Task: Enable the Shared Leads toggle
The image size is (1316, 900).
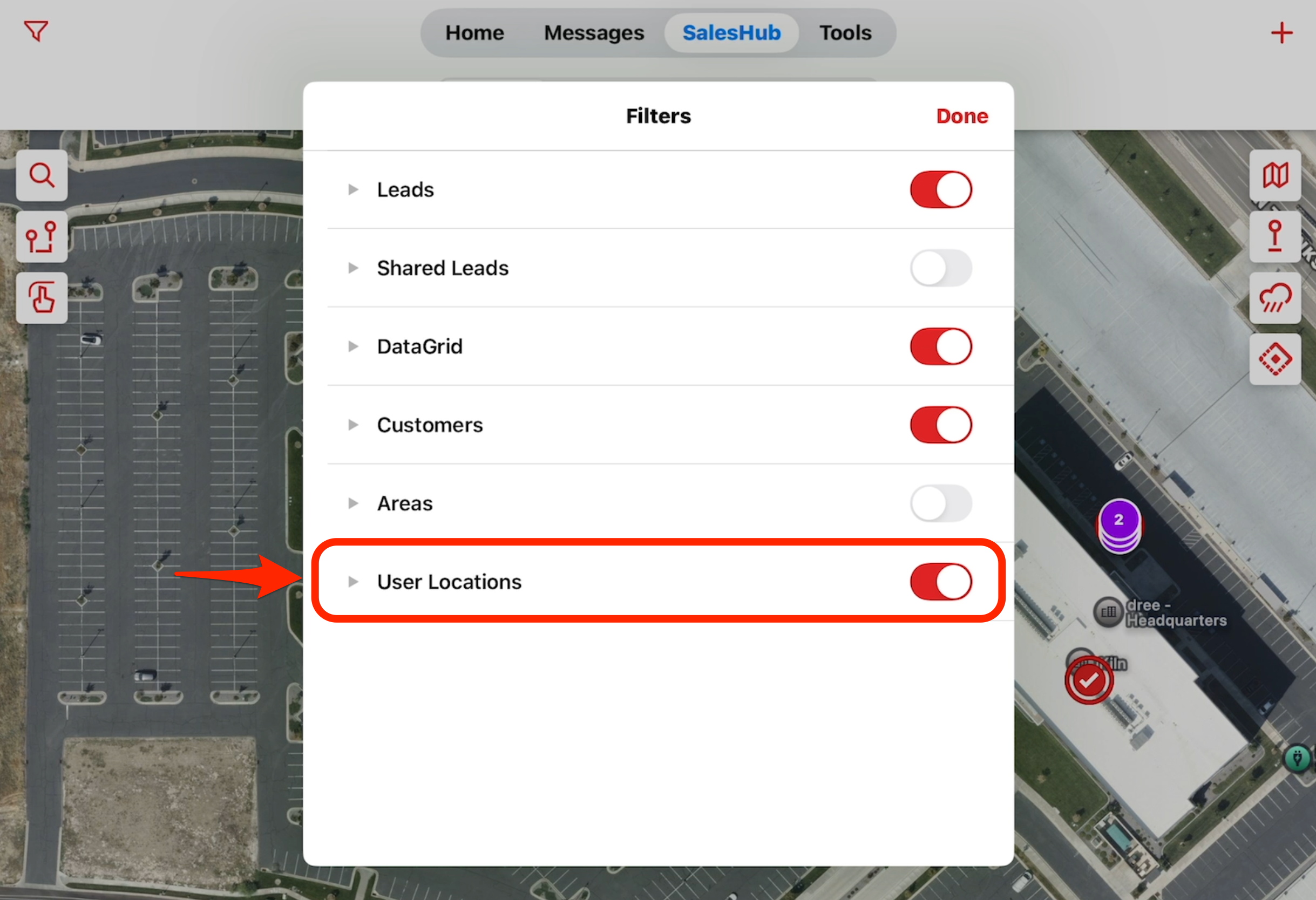Action: pos(941,268)
